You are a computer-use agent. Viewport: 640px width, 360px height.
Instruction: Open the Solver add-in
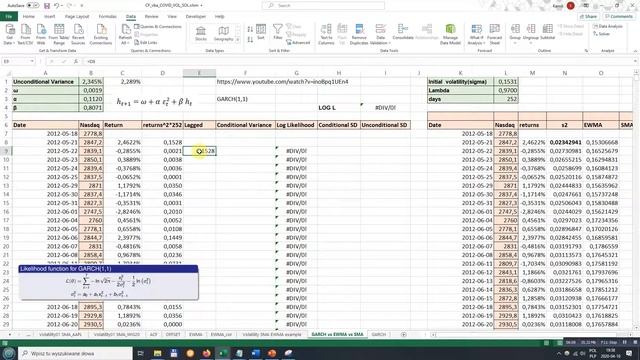601,34
